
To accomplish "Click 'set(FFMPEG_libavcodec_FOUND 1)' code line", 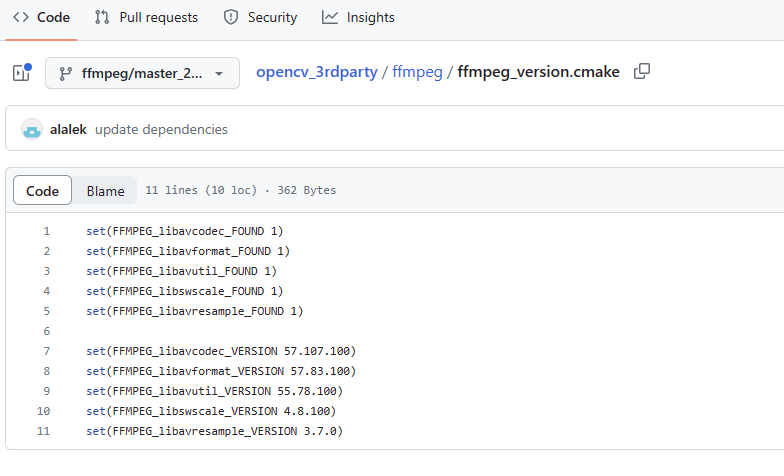I will pyautogui.click(x=184, y=231).
